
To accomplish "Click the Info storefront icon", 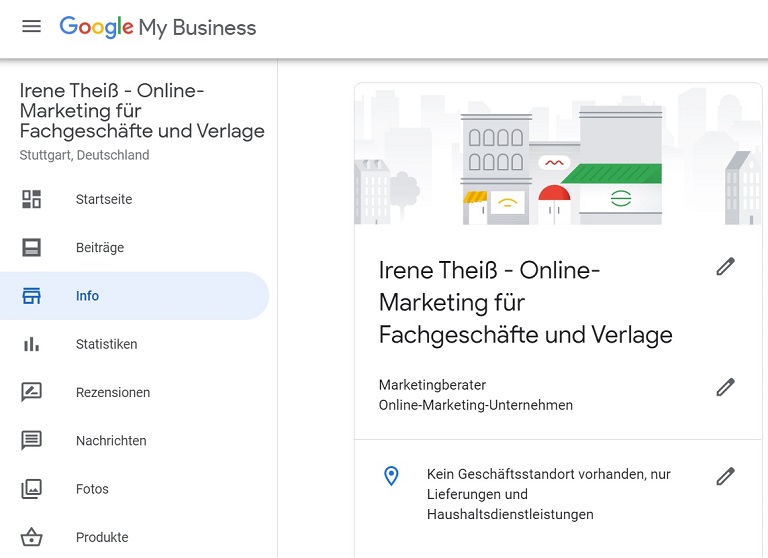I will (x=31, y=296).
